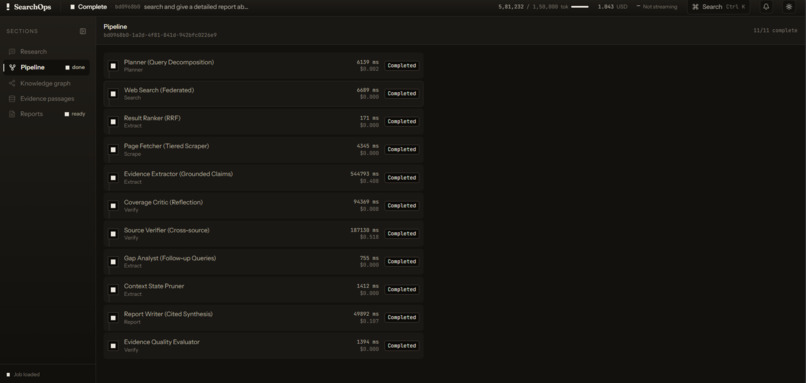Viewport: 806px width, 383px height.
Task: Click the Not streaming status indicator
Action: pos(656,7)
